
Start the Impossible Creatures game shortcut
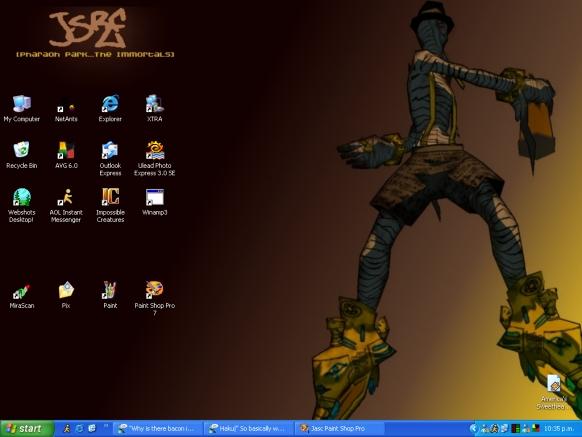110,205
